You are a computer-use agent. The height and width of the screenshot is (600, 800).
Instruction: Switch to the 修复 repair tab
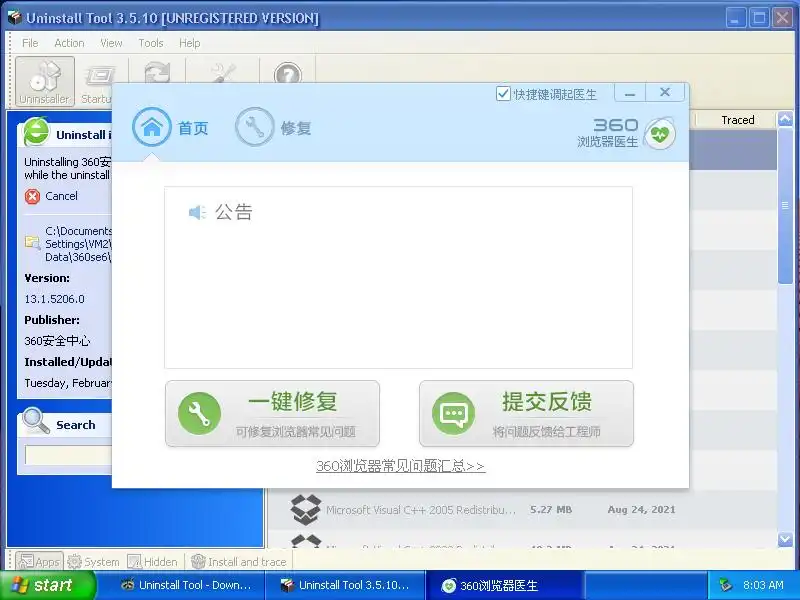(273, 127)
